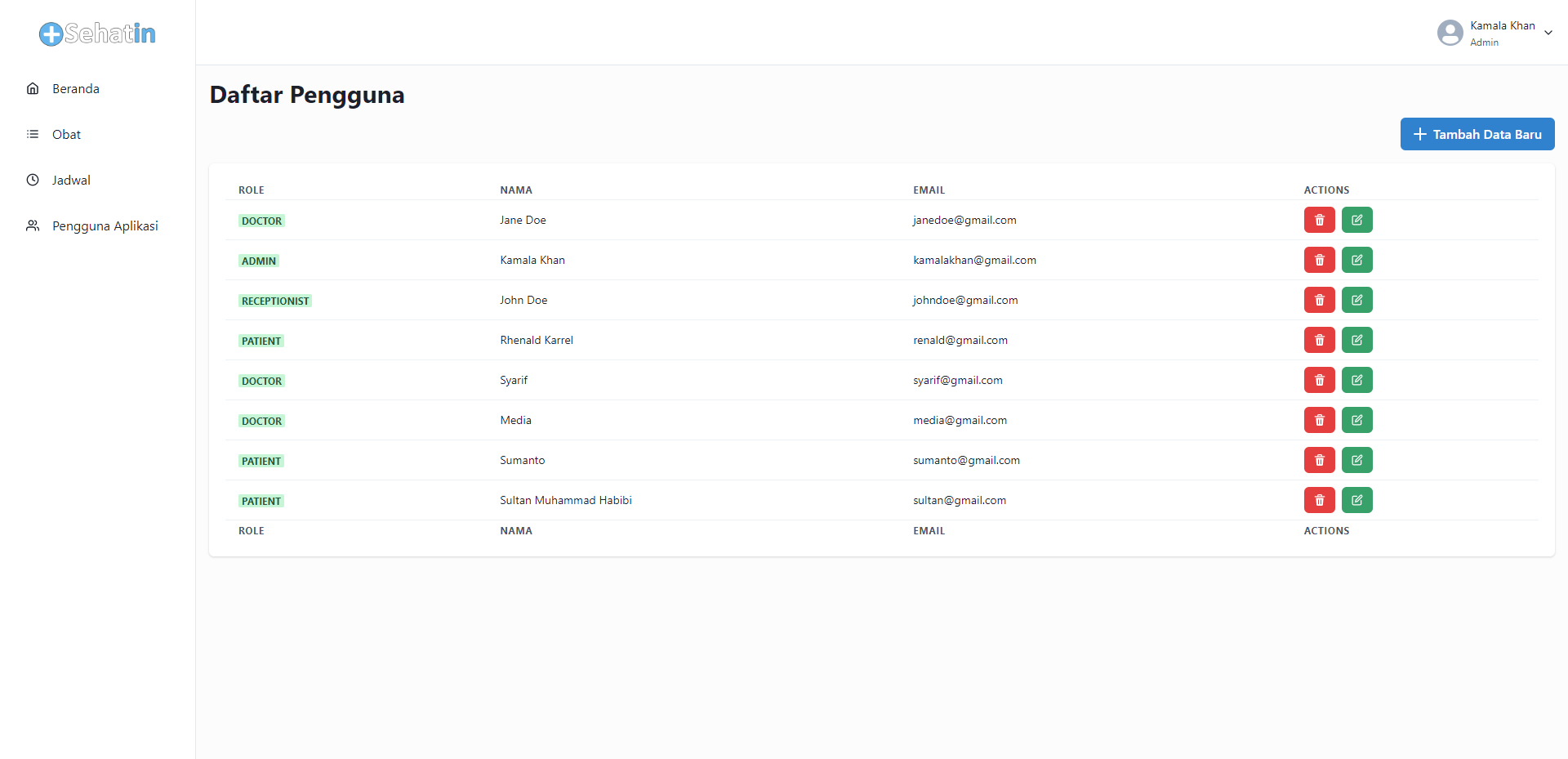
Task: Click the Daftar Pengguna page heading
Action: click(307, 95)
